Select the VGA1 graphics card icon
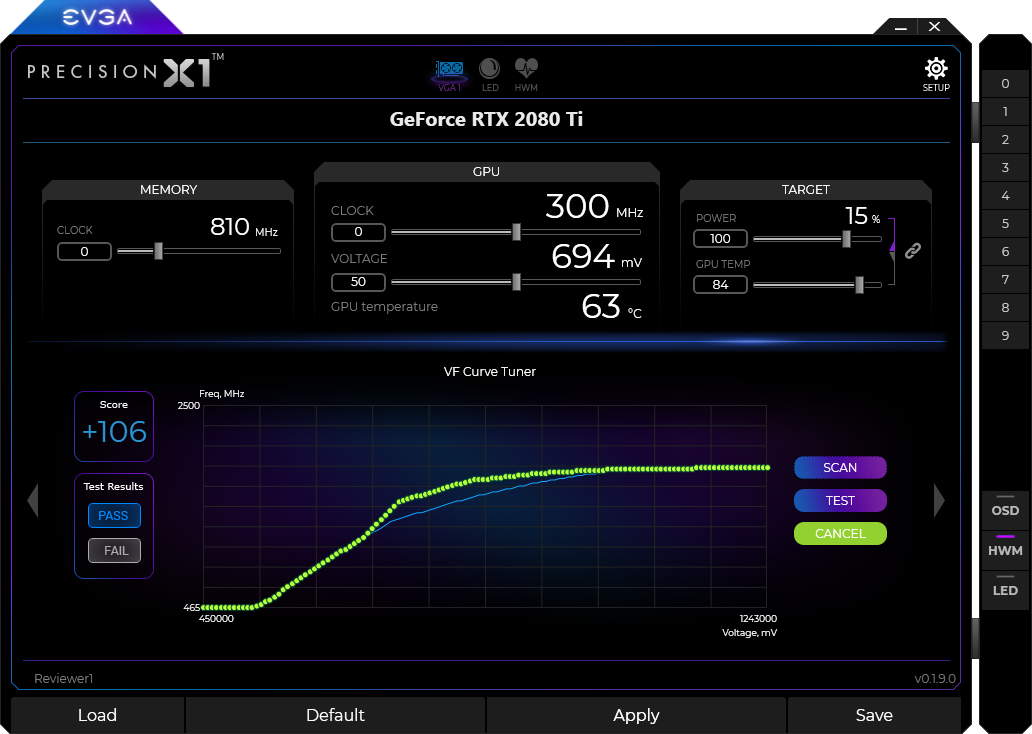Screen dimensions: 1032x734 click(x=450, y=71)
